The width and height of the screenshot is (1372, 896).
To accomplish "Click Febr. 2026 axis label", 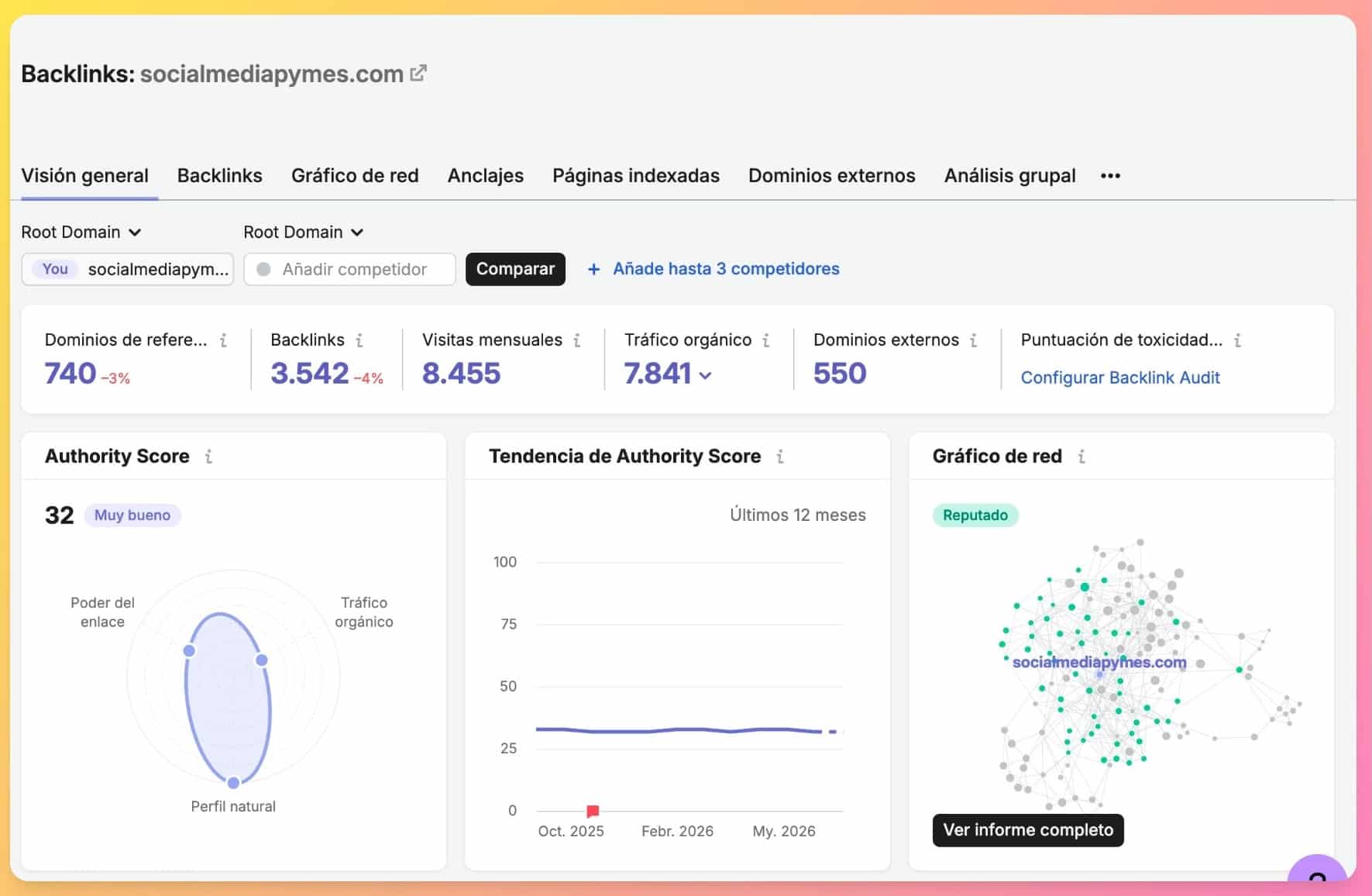I will (678, 831).
